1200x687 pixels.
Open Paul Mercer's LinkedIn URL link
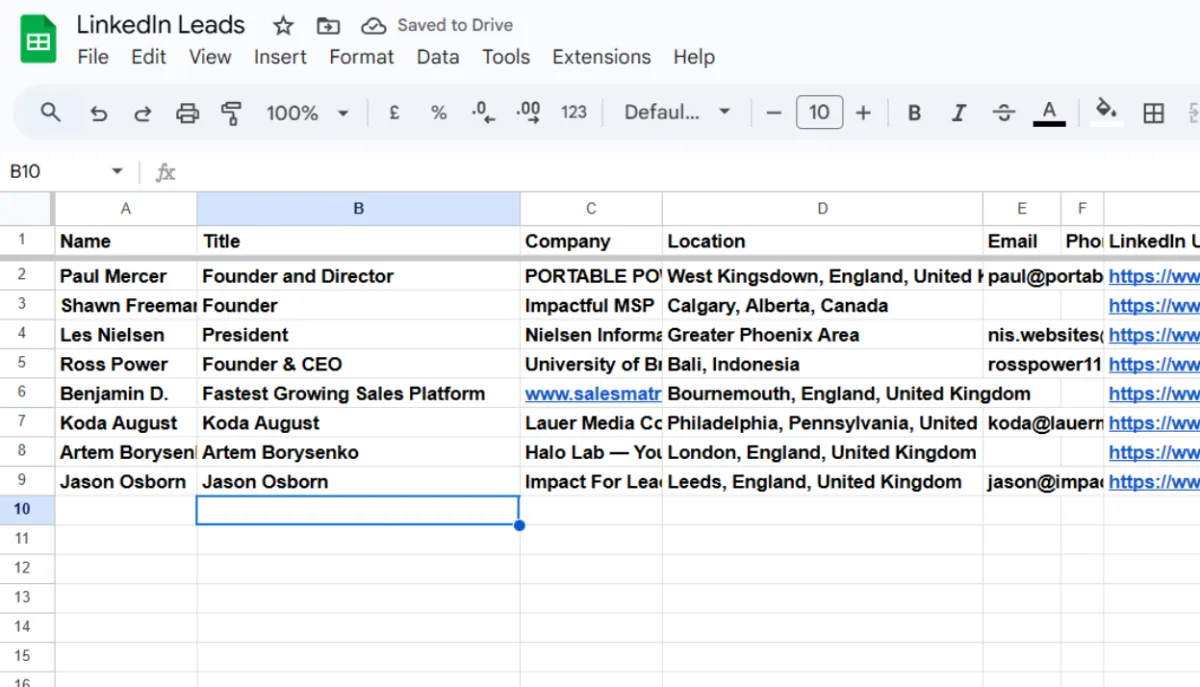tap(1154, 276)
